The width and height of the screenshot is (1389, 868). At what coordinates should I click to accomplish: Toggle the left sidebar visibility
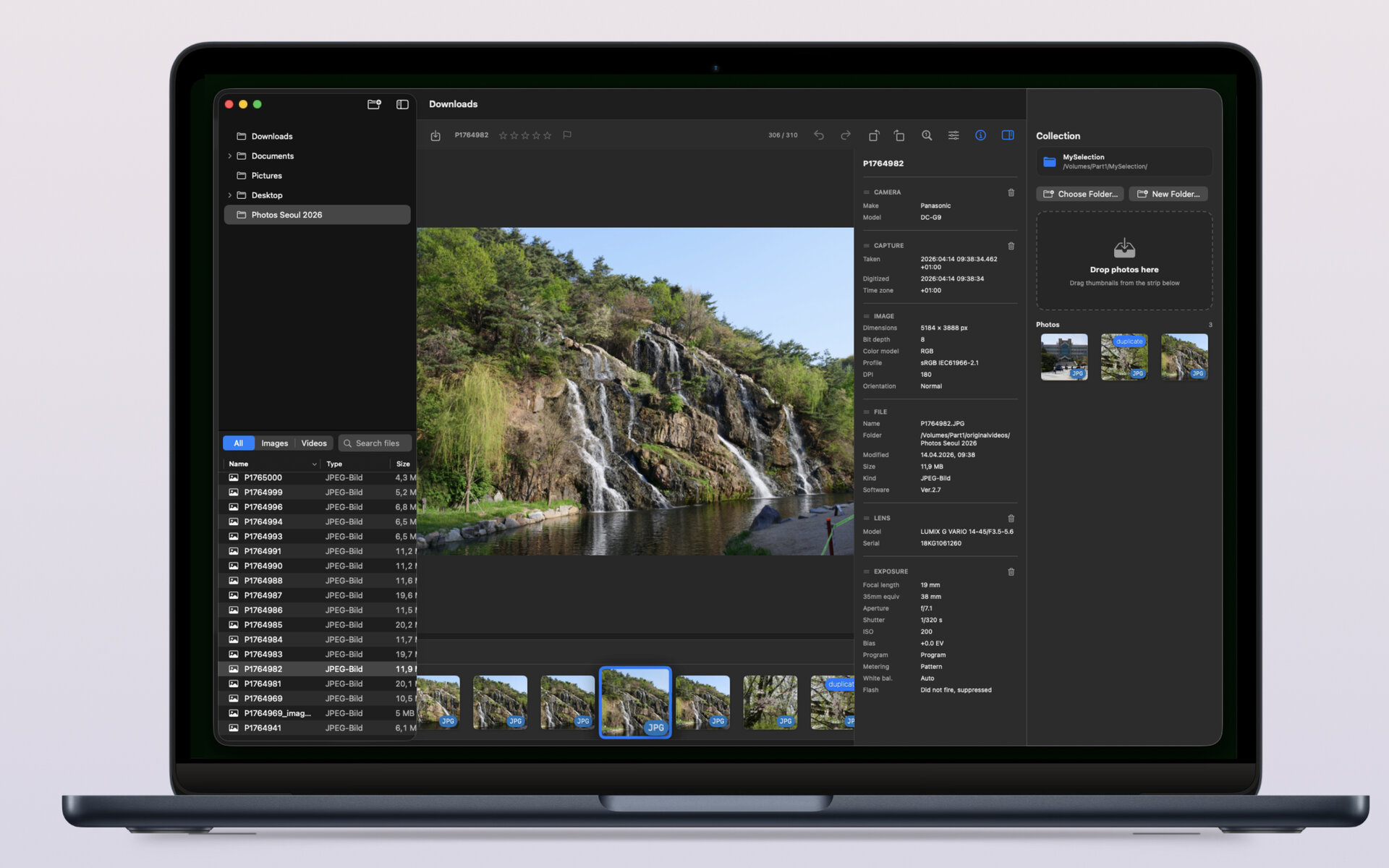click(402, 104)
